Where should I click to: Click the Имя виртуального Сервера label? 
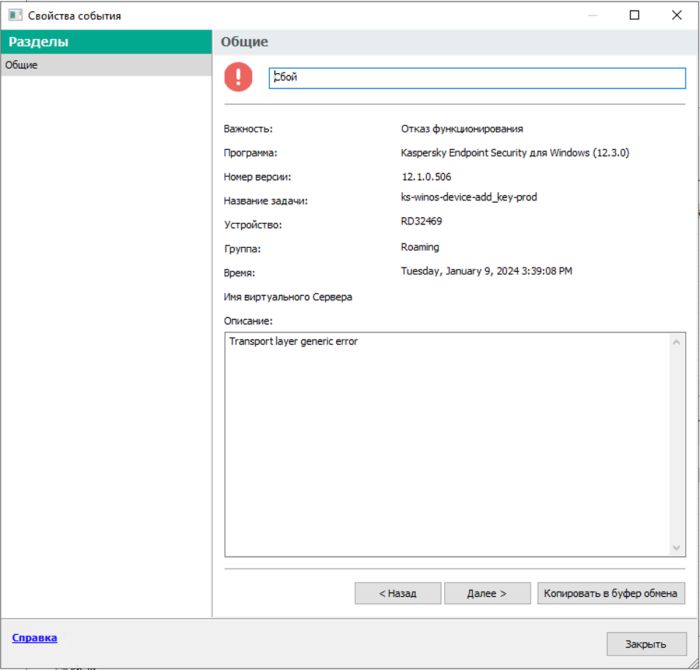click(x=288, y=297)
